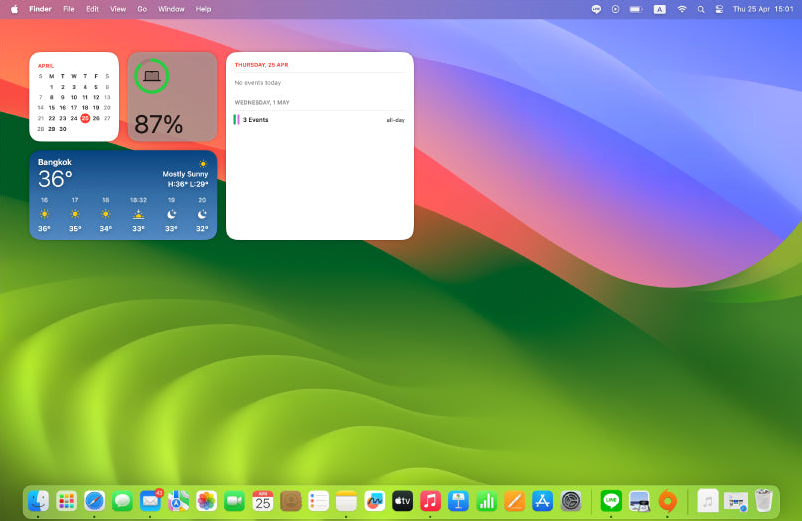Open the Messages app in dock
This screenshot has height=521, width=802.
pos(122,501)
